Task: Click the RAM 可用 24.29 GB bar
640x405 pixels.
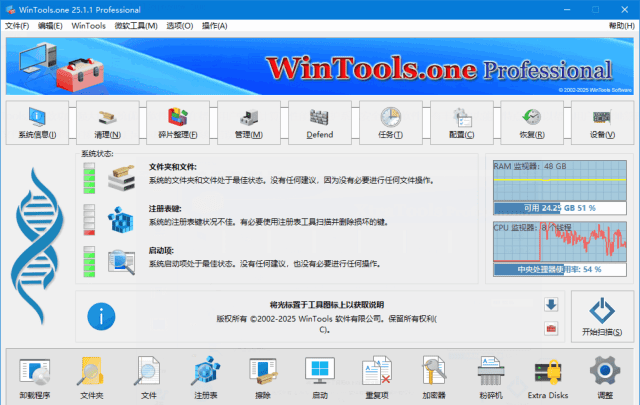Action: point(560,208)
